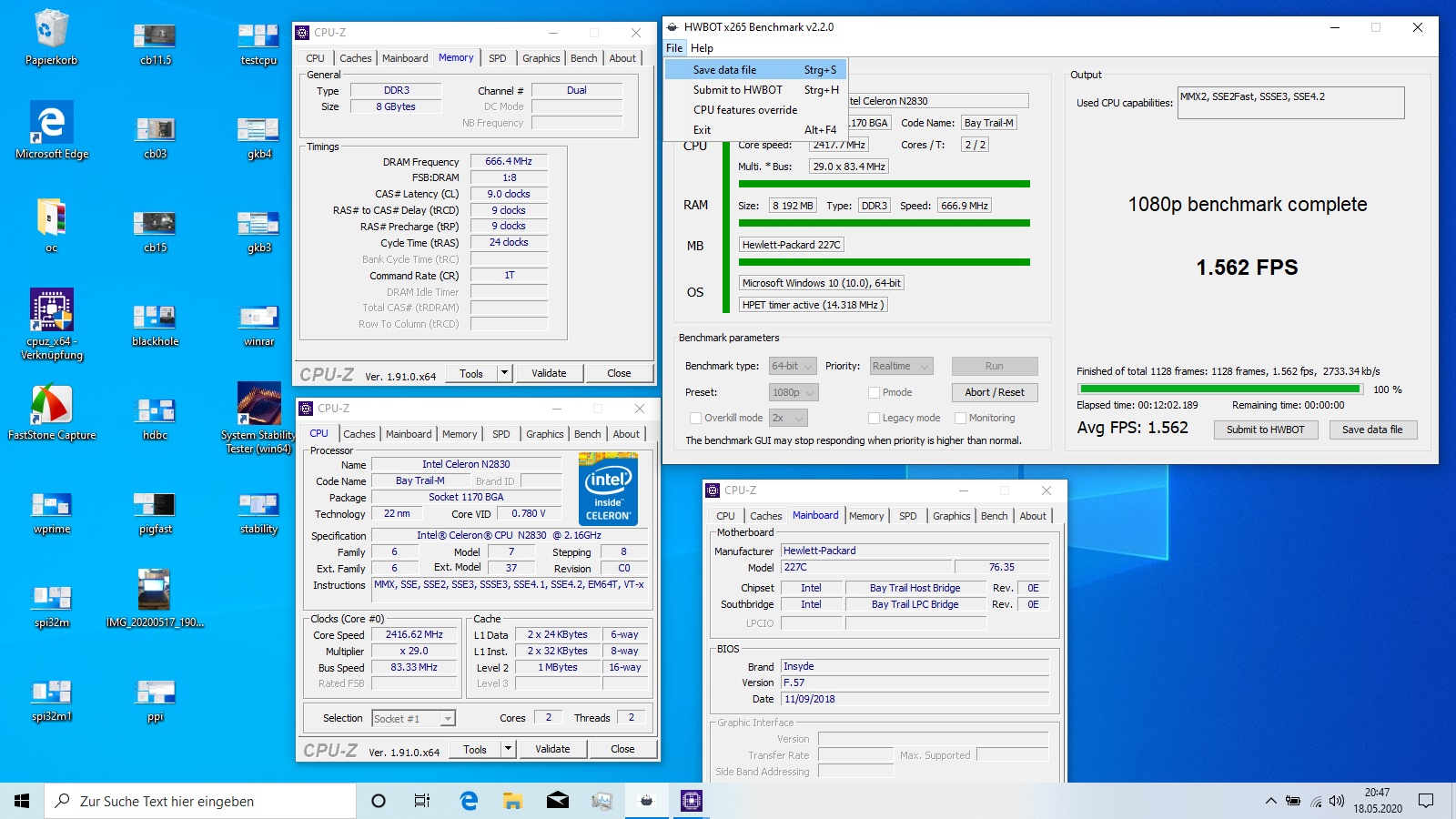The image size is (1456, 819).
Task: Switch to Bench tab in CPU CPU-Z window
Action: tap(587, 433)
